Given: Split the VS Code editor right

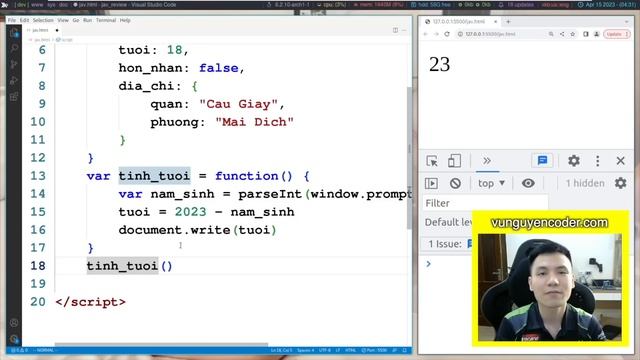Looking at the screenshot, I should pos(395,30).
